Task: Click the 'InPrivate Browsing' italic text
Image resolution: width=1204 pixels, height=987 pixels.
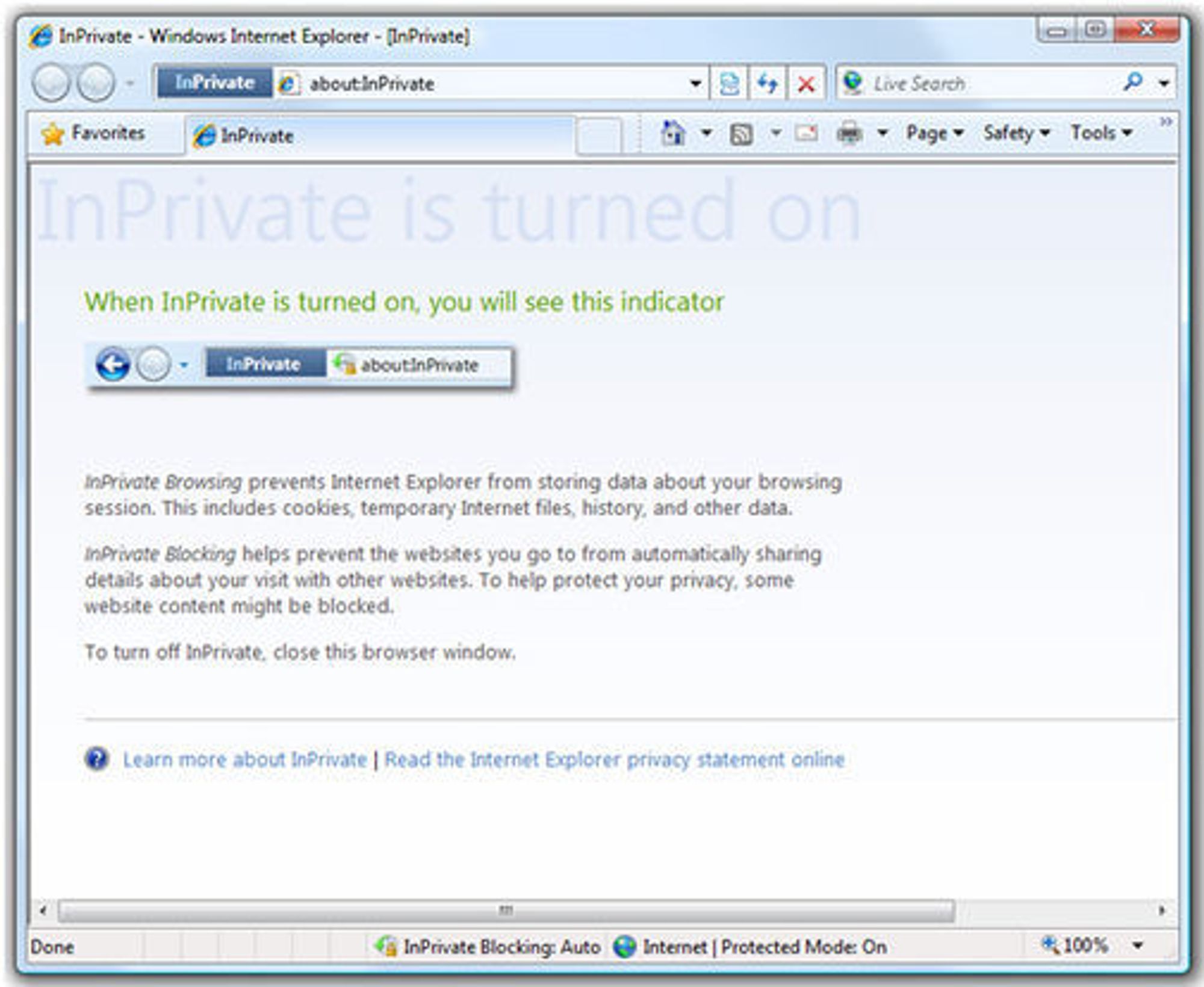Action: coord(163,481)
